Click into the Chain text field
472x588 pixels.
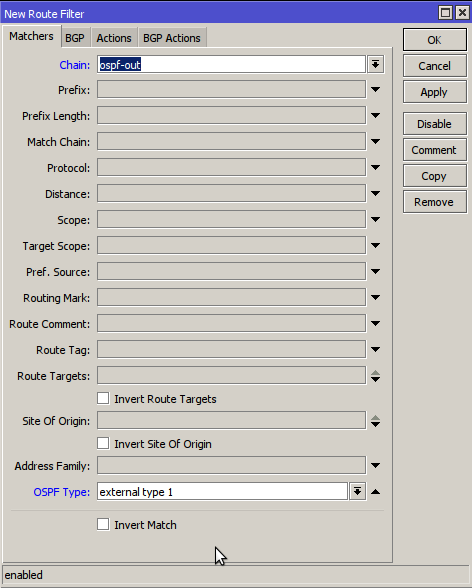pyautogui.click(x=231, y=64)
